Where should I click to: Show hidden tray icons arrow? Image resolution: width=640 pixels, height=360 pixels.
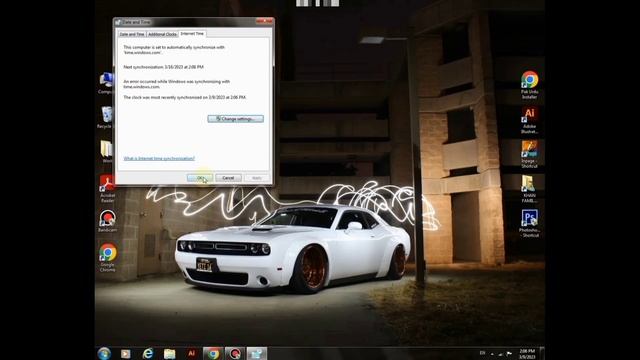tap(492, 354)
